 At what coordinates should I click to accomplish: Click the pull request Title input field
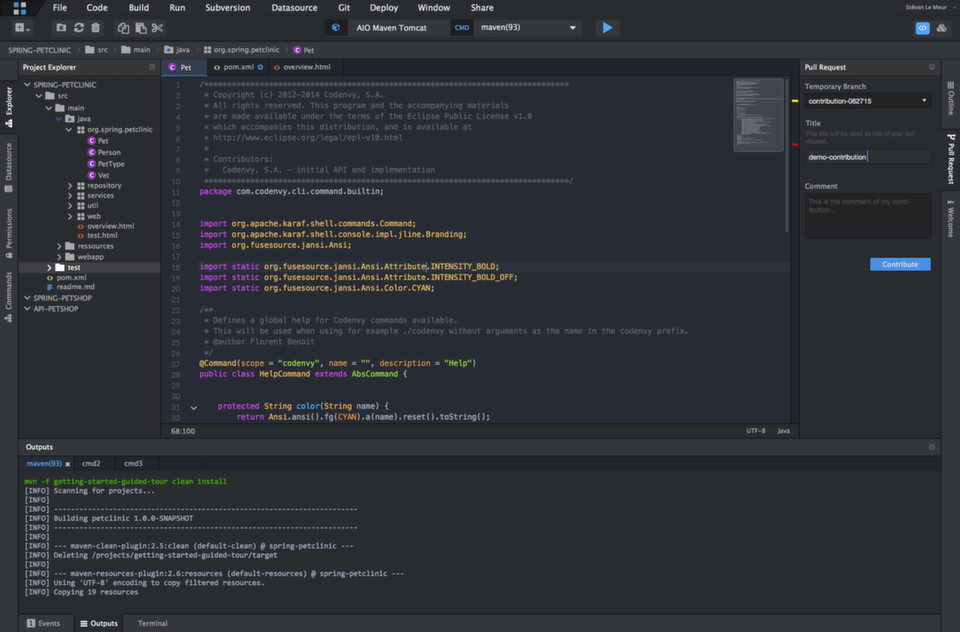pos(868,157)
